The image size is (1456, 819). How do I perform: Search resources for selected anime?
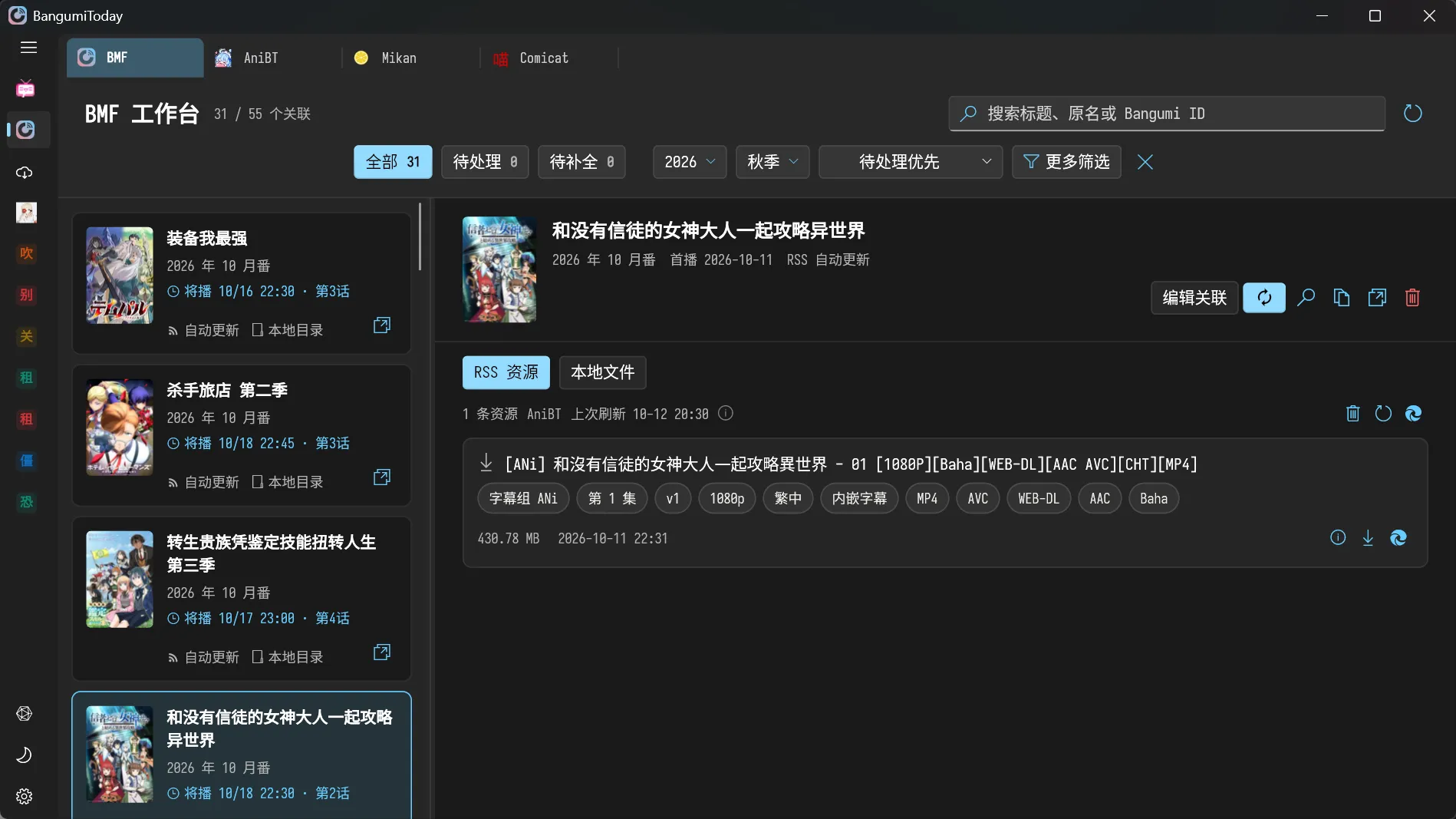pos(1306,298)
